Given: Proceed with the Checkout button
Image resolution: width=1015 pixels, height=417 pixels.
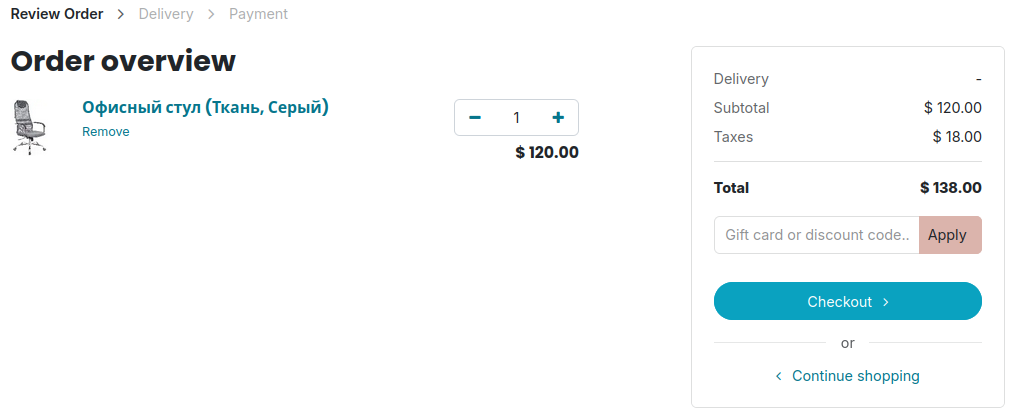Looking at the screenshot, I should coord(847,301).
